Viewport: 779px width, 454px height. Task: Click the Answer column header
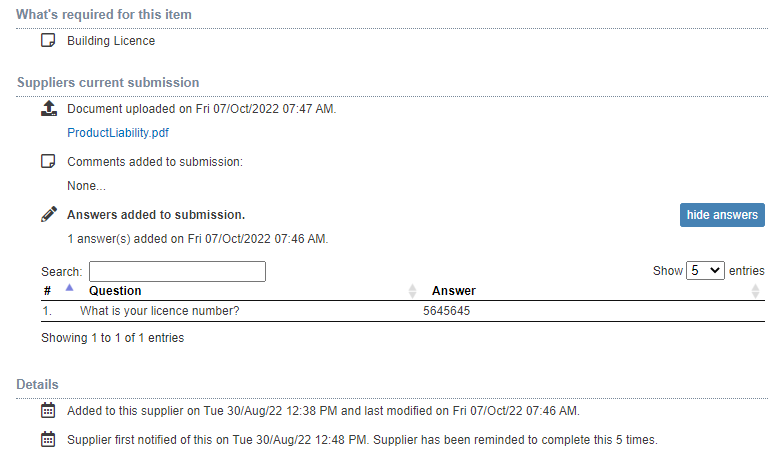454,291
